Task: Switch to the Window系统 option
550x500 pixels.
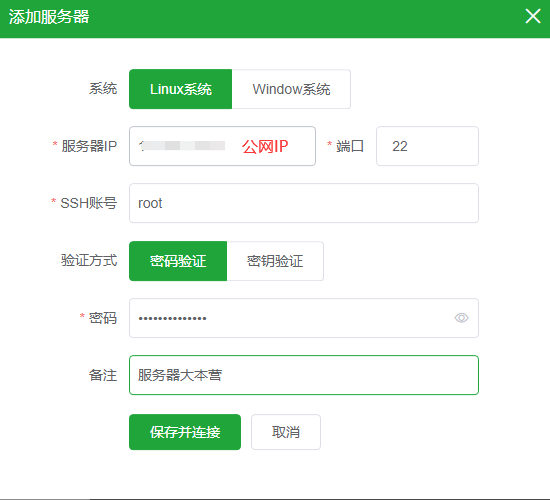Action: (x=291, y=89)
